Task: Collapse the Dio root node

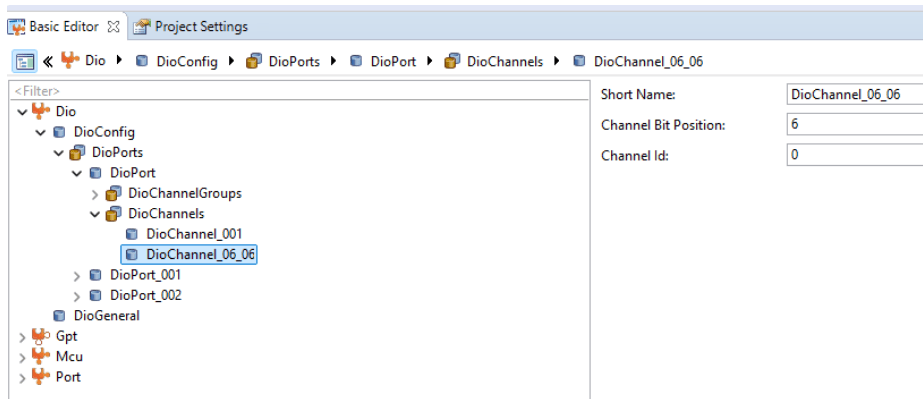Action: click(22, 111)
